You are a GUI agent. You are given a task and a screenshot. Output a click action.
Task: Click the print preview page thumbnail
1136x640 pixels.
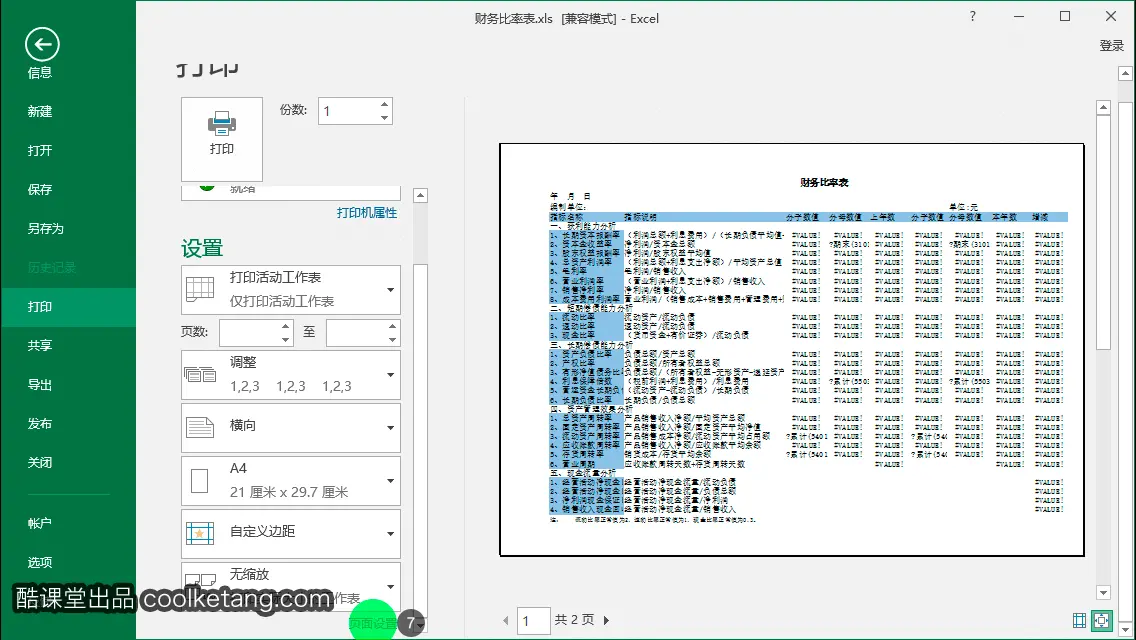(792, 349)
